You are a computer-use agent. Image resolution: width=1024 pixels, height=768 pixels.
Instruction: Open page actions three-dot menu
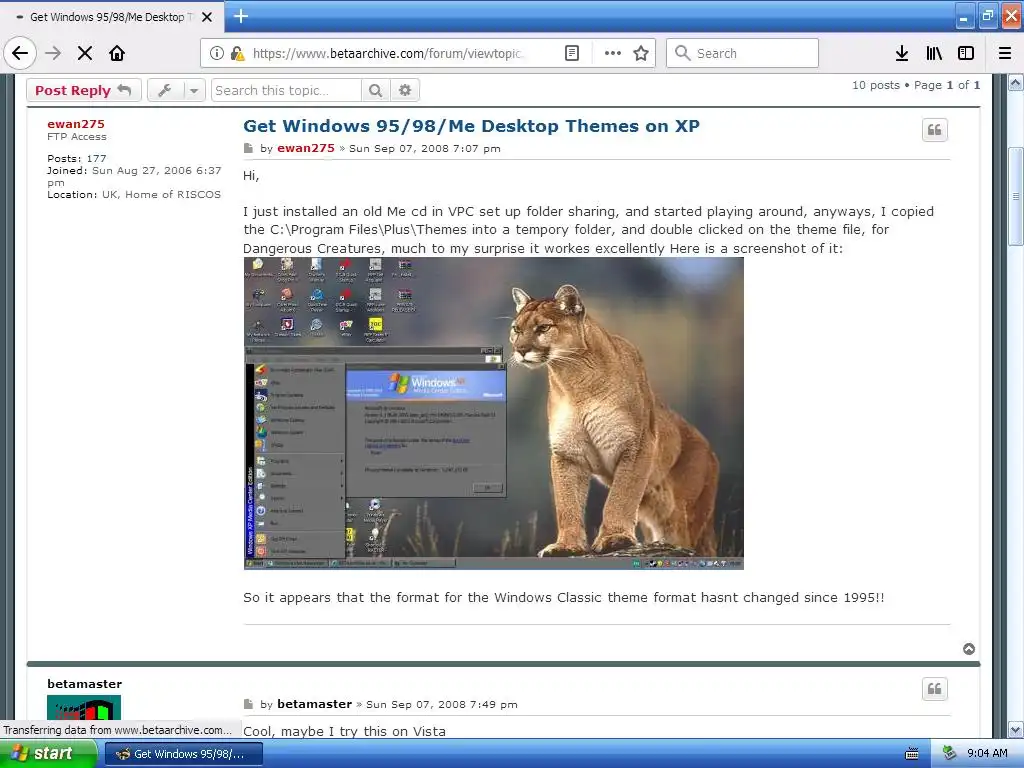click(x=613, y=53)
